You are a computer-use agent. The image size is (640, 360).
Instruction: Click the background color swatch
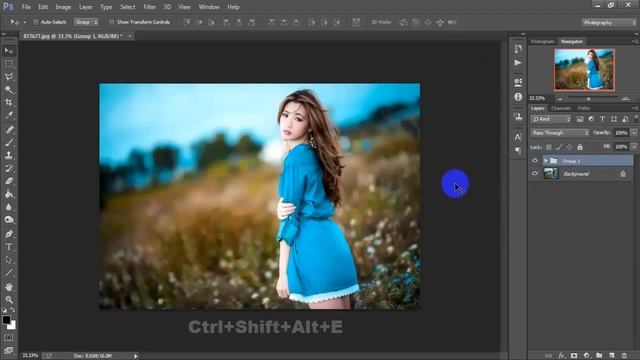pyautogui.click(x=12, y=326)
